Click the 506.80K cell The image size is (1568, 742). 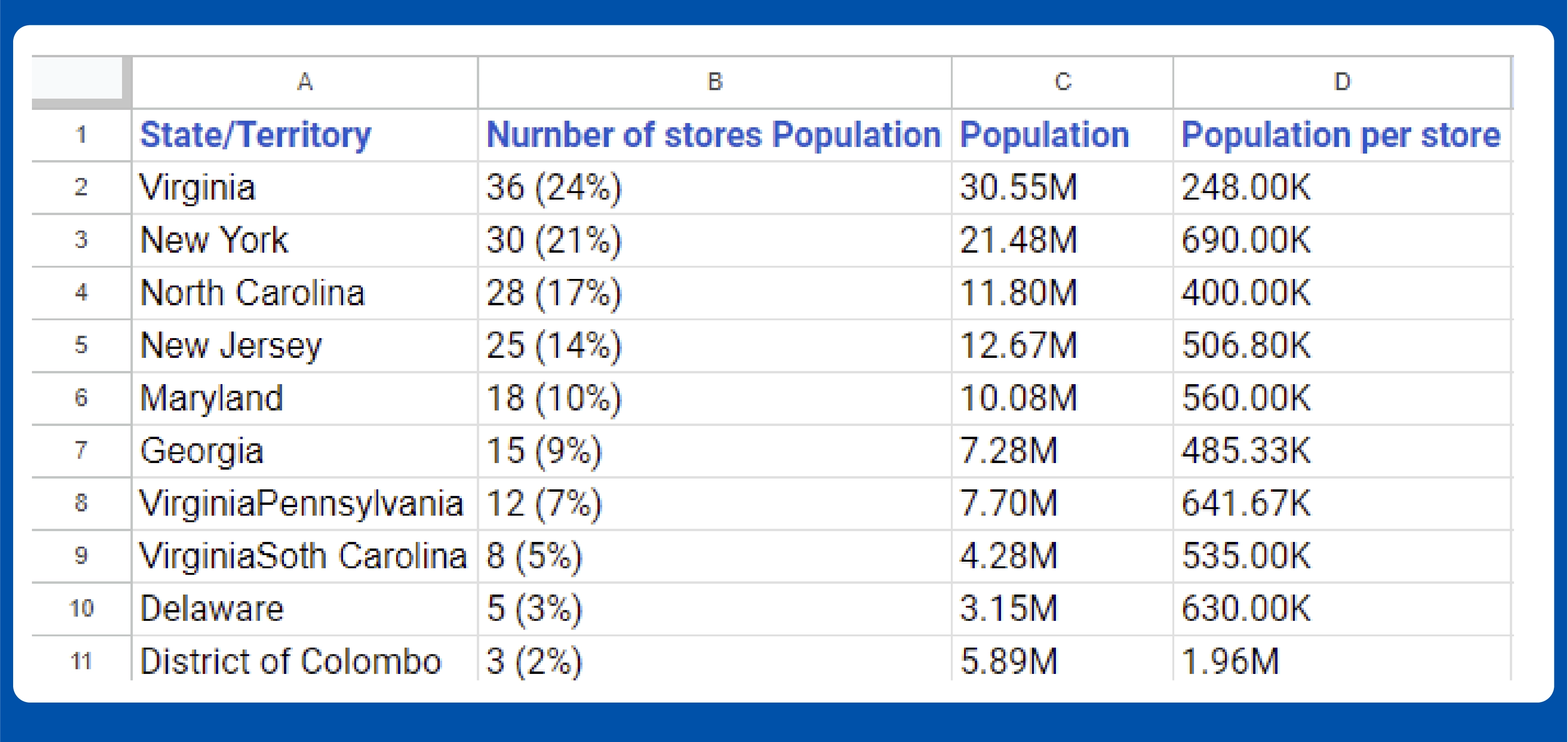click(x=1342, y=346)
